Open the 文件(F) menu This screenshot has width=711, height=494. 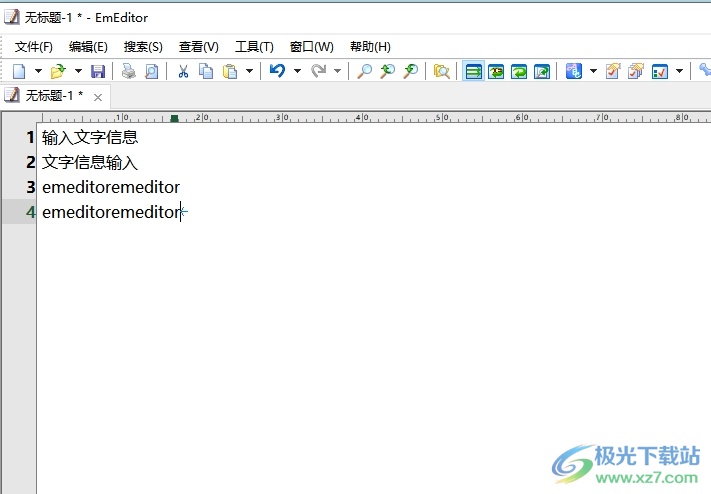click(x=34, y=47)
